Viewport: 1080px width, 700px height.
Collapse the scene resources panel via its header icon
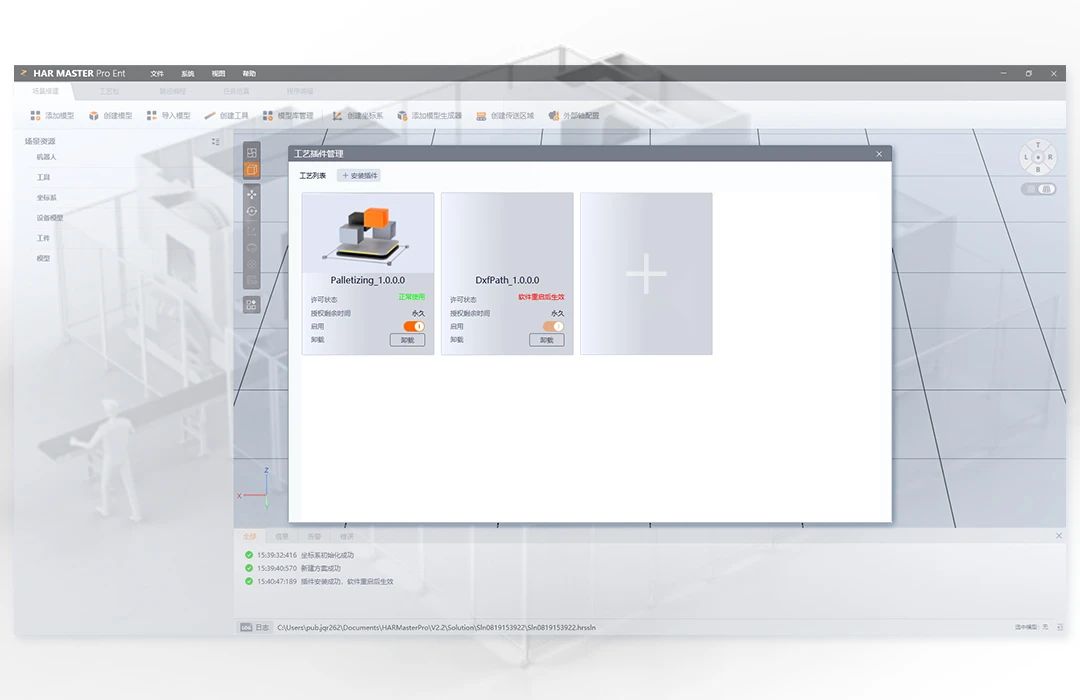[x=215, y=142]
